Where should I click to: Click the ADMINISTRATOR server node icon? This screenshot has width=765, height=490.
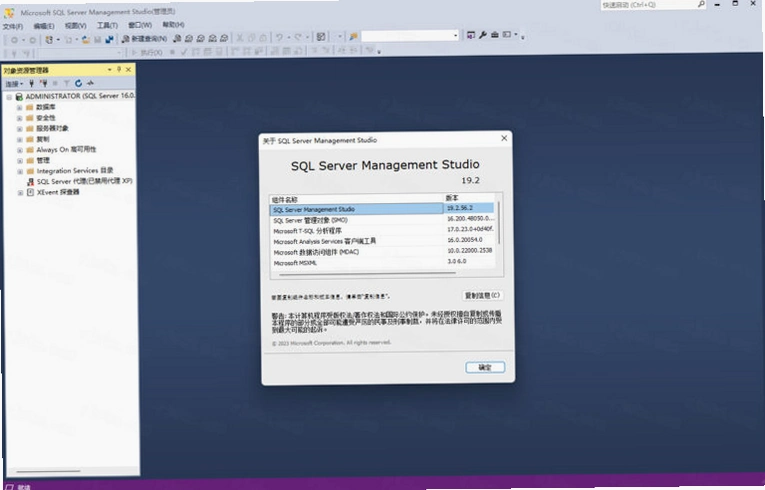19,97
